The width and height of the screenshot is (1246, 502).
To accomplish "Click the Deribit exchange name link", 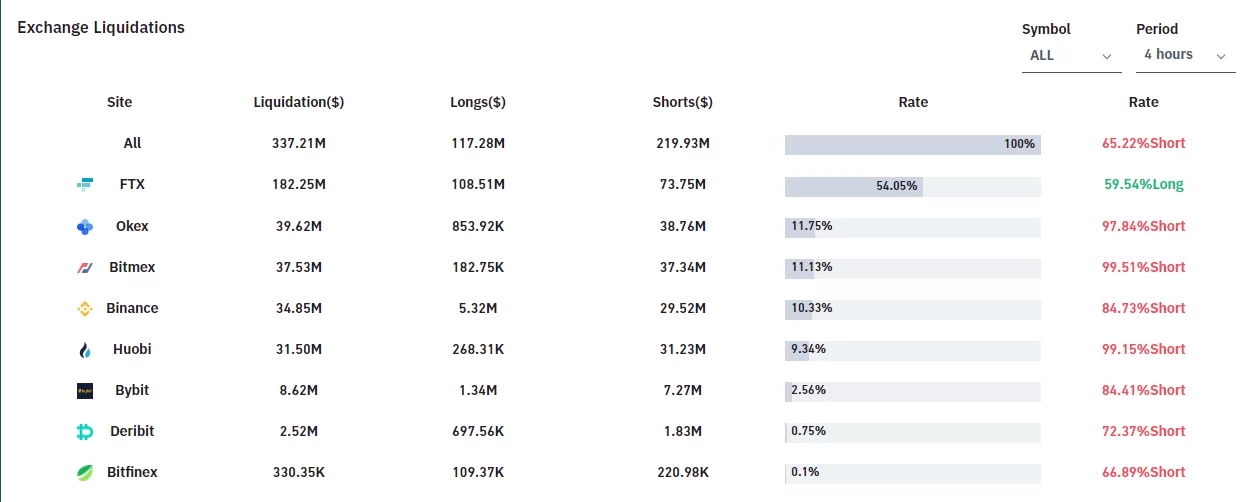I will (x=132, y=431).
